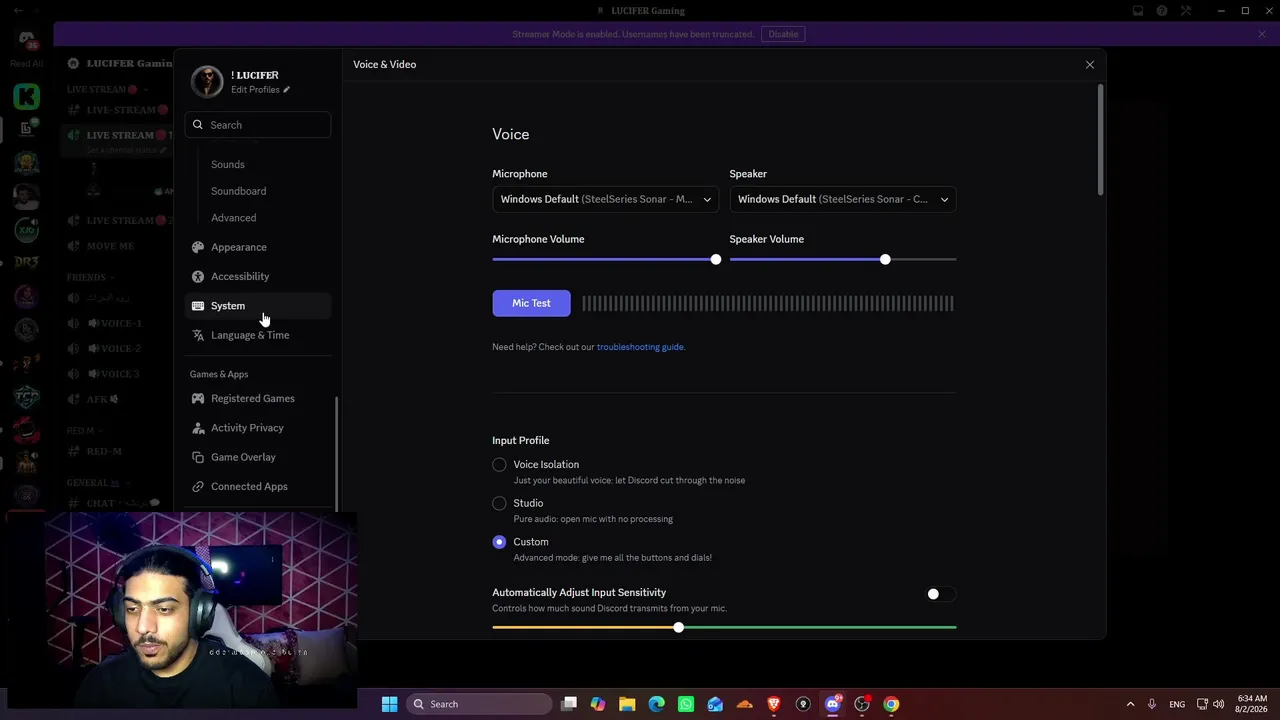Open Discord help icon in title bar

tap(1162, 11)
